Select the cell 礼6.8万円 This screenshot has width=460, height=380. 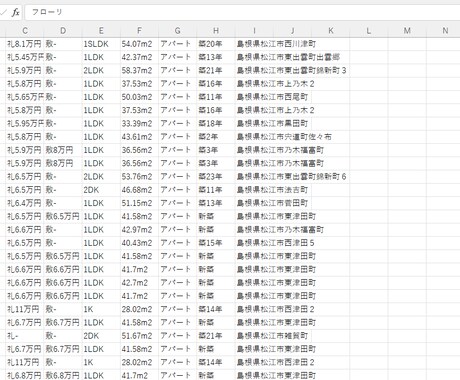(x=25, y=376)
